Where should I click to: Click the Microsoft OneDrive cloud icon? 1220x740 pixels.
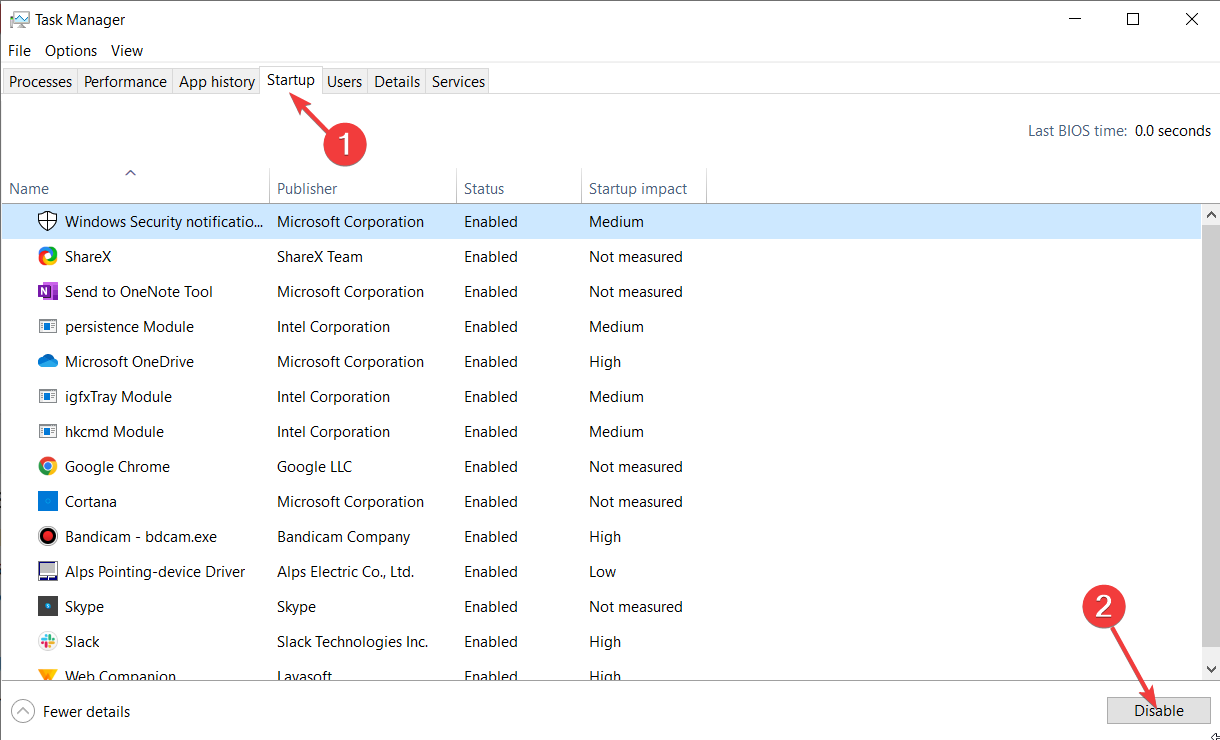tap(47, 361)
